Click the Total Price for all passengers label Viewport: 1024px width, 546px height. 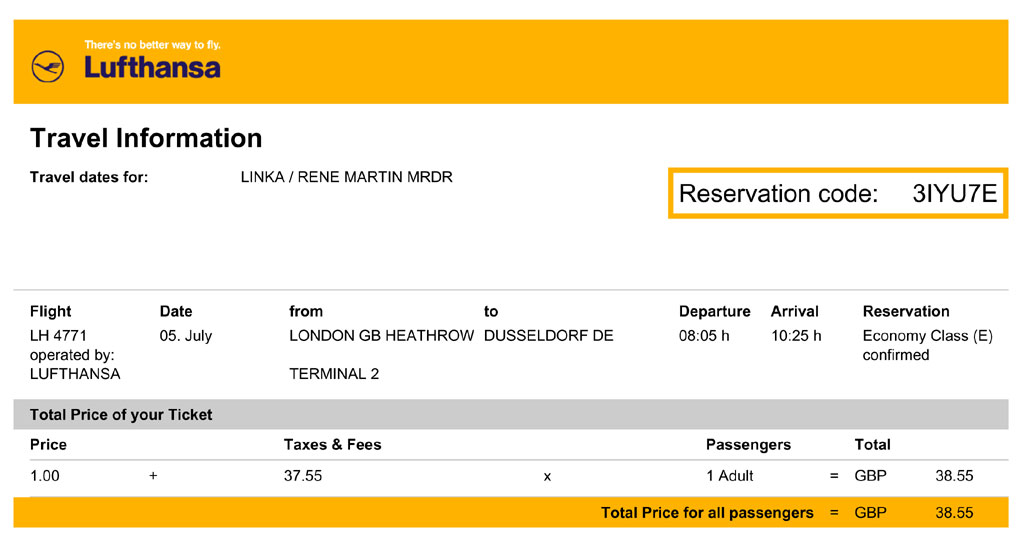point(707,513)
